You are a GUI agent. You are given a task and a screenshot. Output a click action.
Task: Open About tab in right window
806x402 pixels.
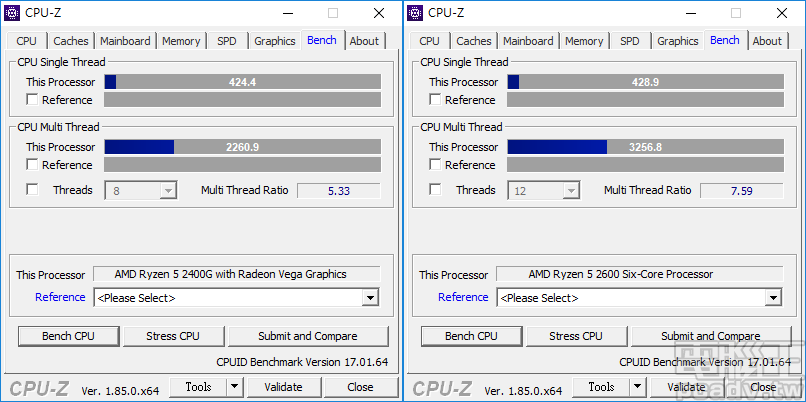click(x=767, y=41)
